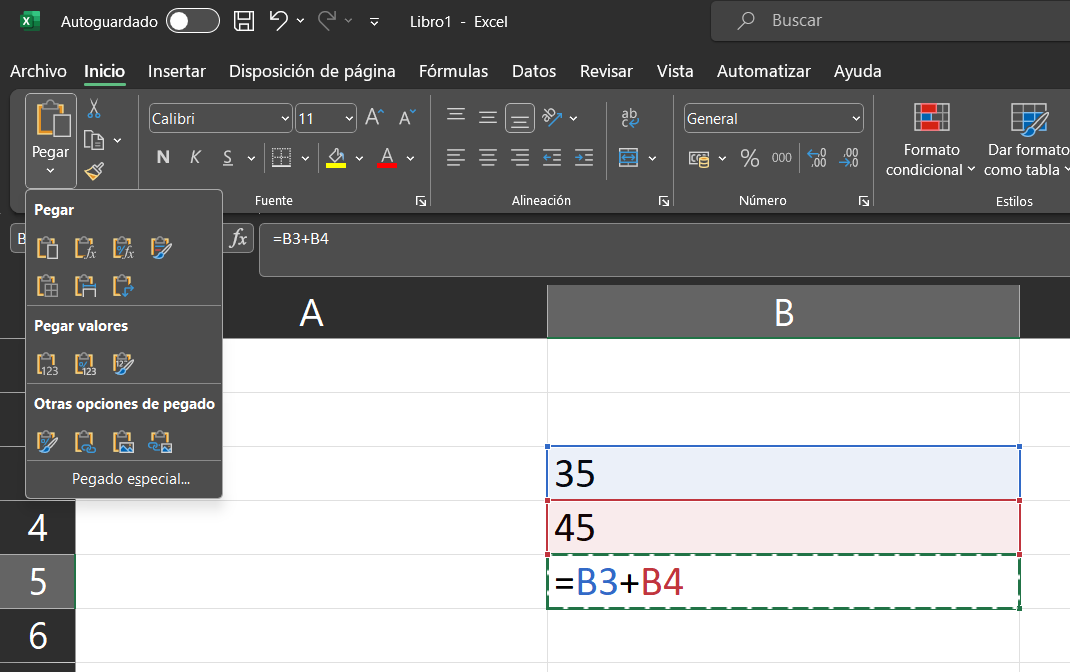Toggle wrap text button
This screenshot has height=672, width=1070.
tap(630, 117)
